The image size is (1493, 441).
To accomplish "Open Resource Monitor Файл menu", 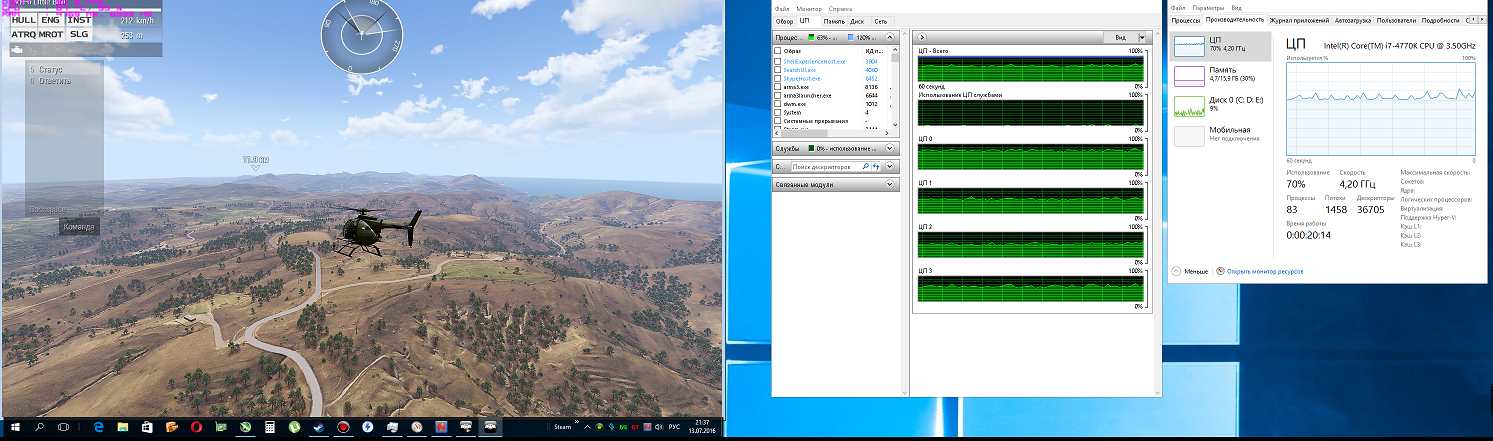I will (x=781, y=9).
